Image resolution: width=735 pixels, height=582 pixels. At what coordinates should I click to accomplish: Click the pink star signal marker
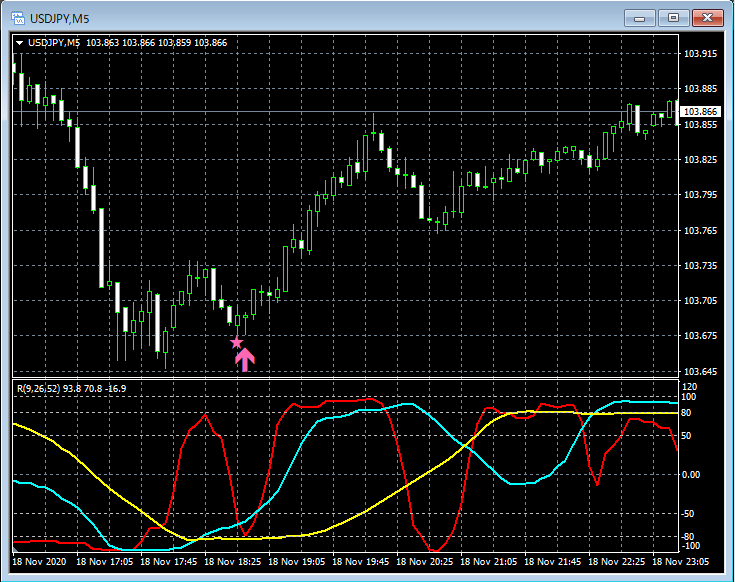click(x=237, y=342)
